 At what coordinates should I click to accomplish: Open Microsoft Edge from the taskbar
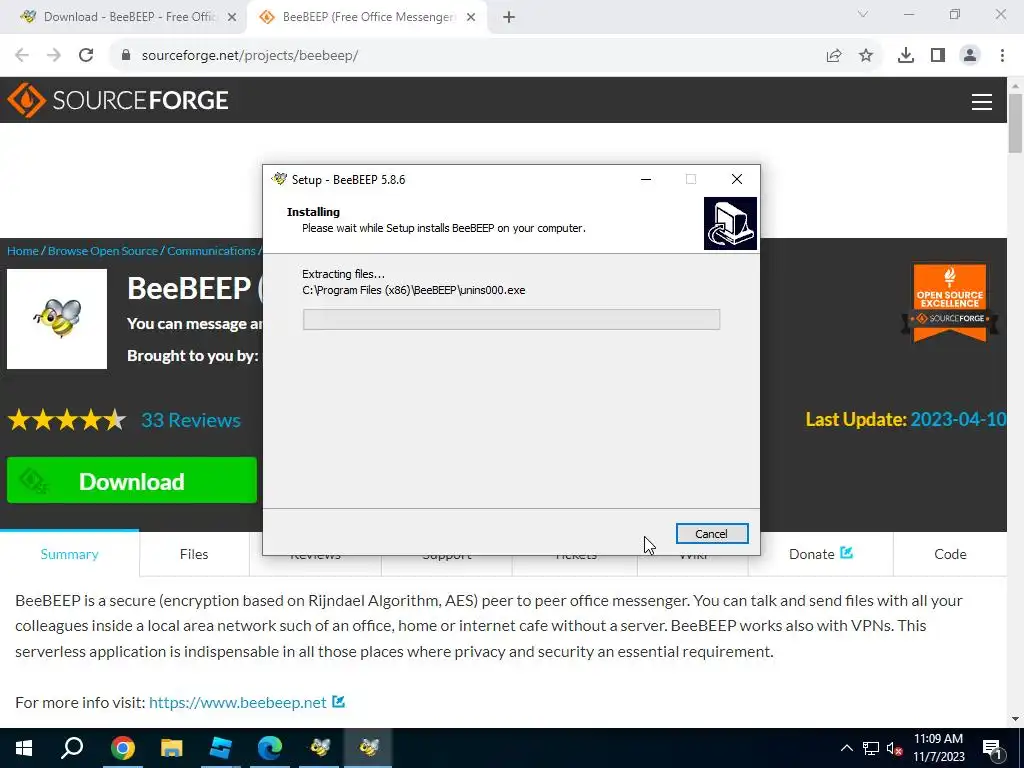click(x=270, y=748)
